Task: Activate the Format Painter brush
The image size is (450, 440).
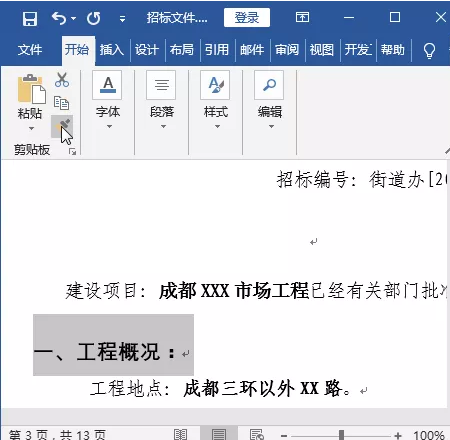Action: 62,127
